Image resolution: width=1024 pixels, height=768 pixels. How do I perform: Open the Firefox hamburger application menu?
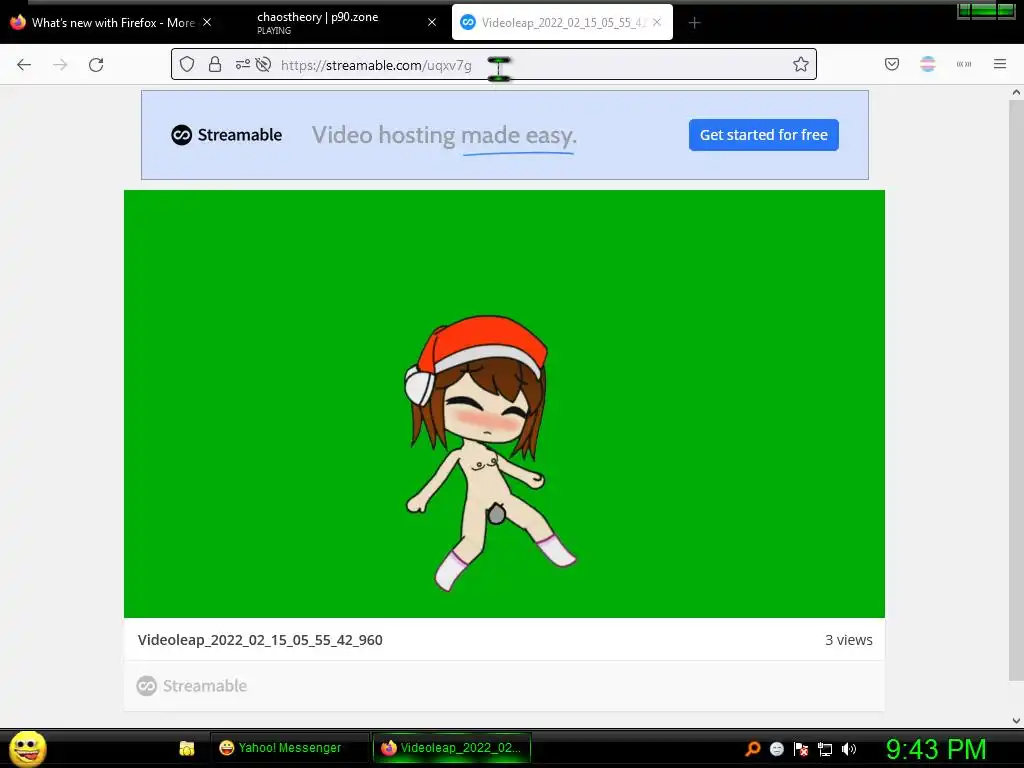click(1000, 64)
